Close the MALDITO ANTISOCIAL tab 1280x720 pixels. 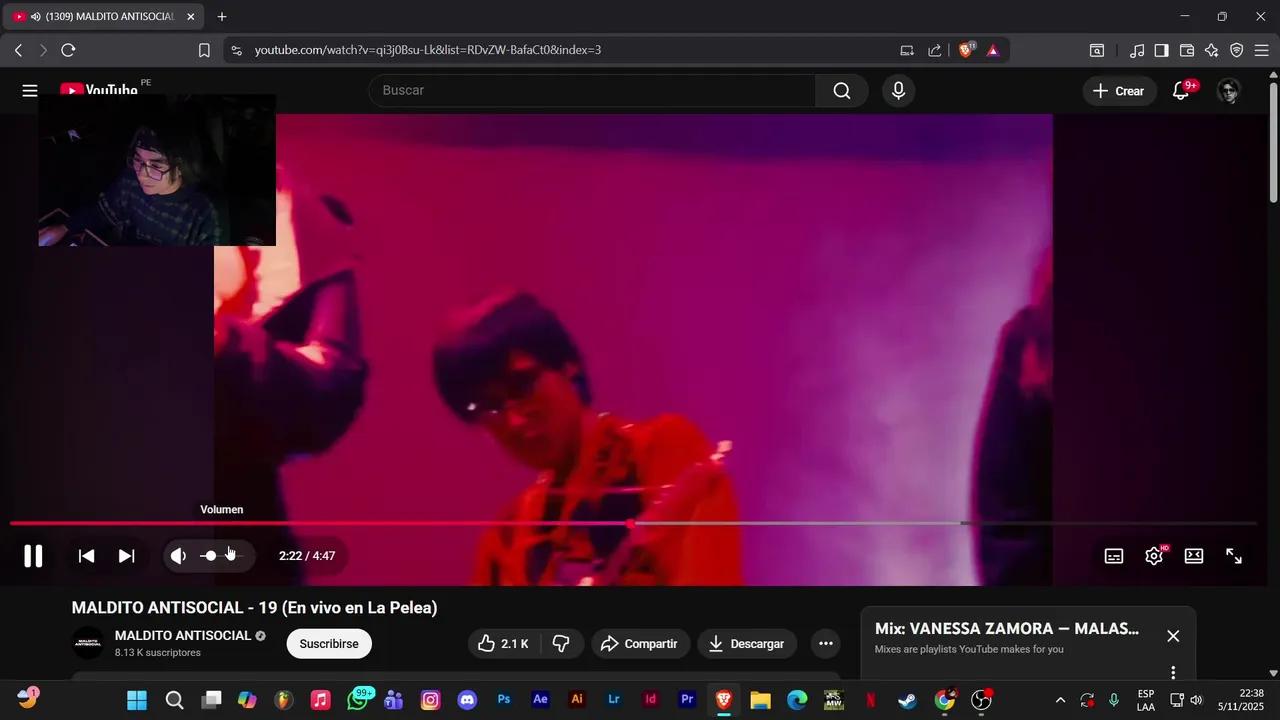pos(191,17)
